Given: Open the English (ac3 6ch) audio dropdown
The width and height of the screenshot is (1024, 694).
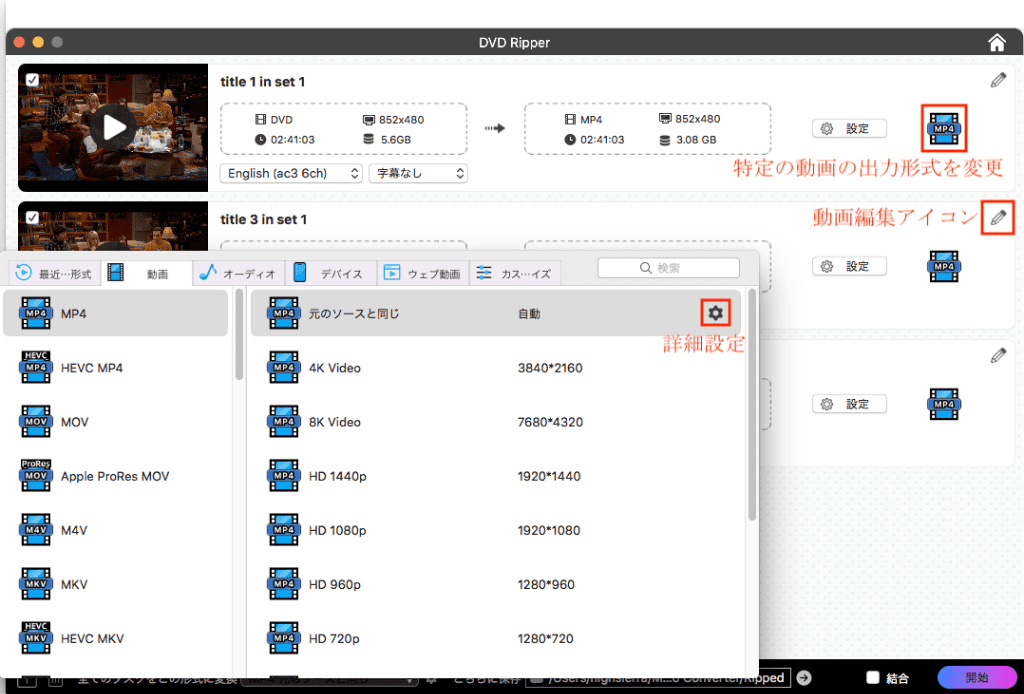Looking at the screenshot, I should click(x=291, y=173).
